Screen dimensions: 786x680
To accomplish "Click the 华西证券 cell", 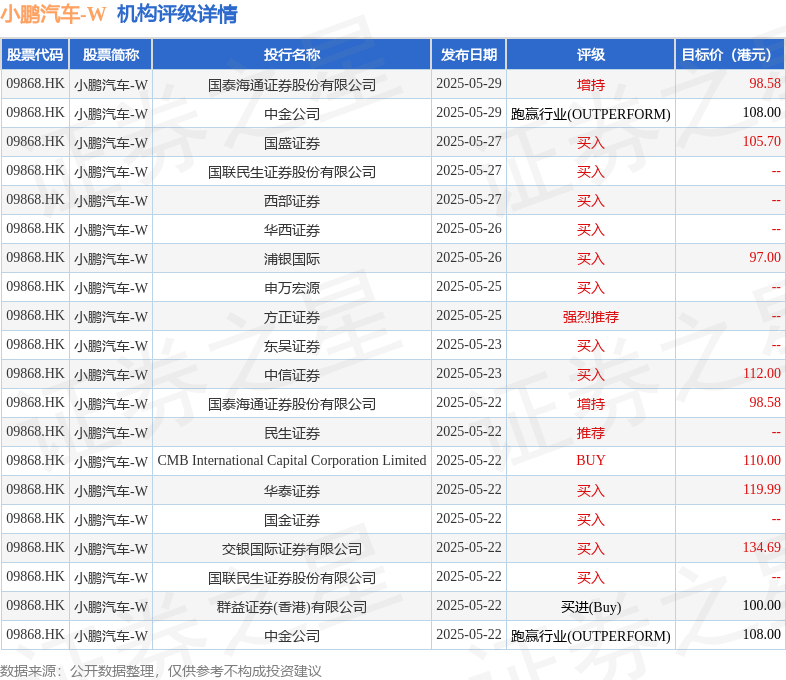I will [292, 230].
